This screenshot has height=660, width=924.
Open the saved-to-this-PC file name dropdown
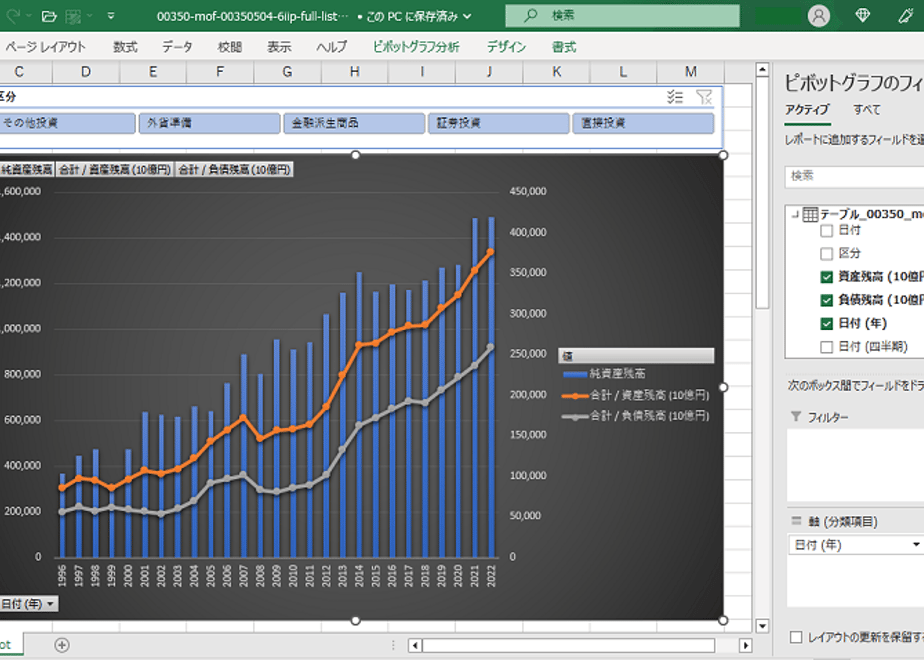point(467,16)
